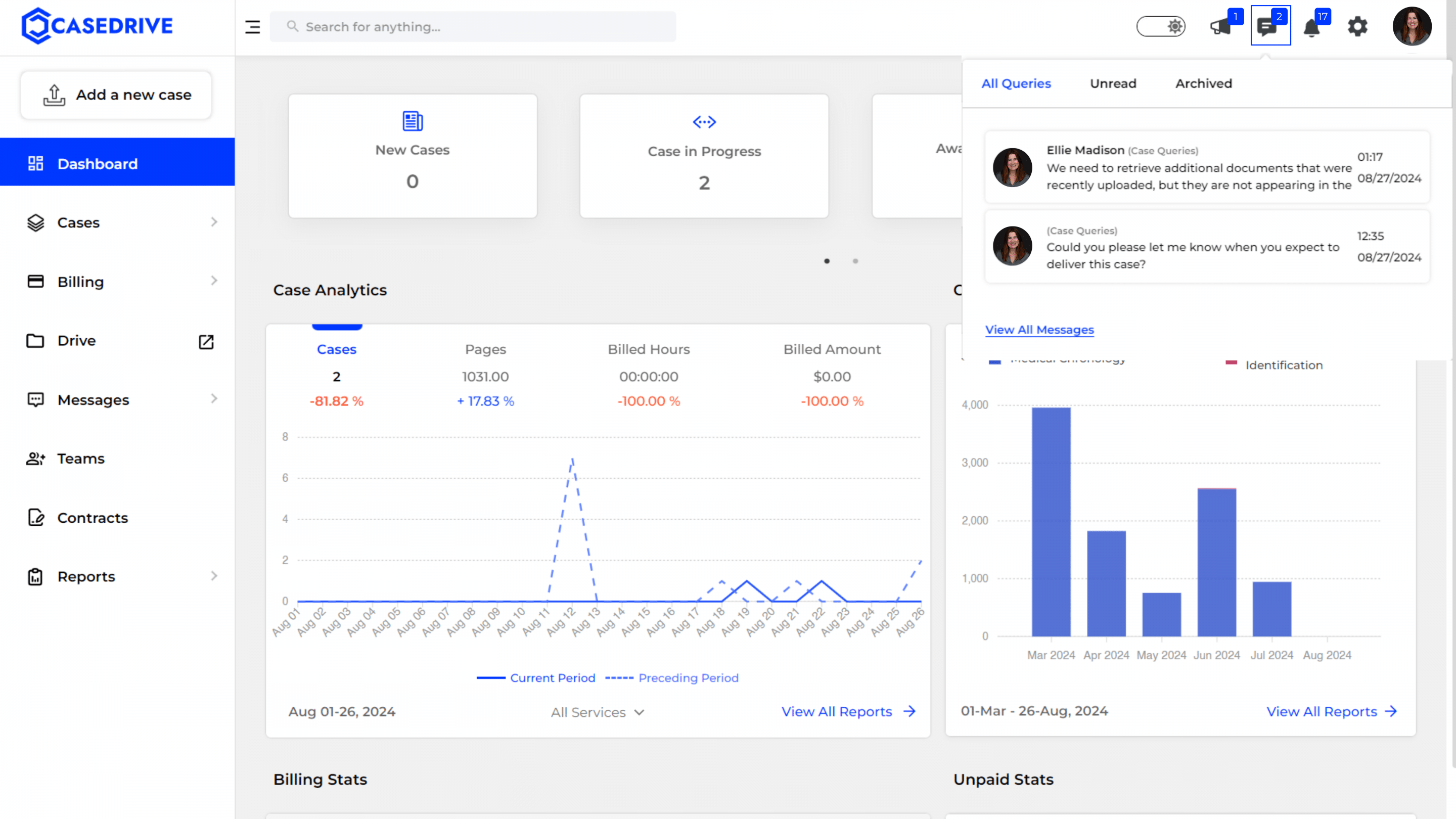Screen dimensions: 1456x819
Task: Click arrow beside bar chart View All Reports
Action: tap(1391, 712)
